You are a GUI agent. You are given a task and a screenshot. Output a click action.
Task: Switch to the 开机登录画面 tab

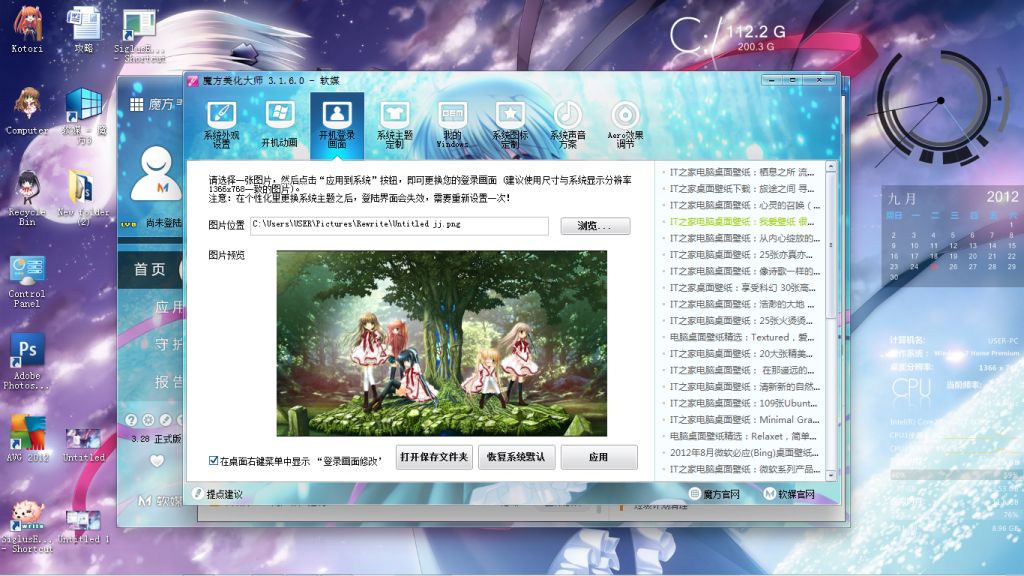(x=337, y=120)
